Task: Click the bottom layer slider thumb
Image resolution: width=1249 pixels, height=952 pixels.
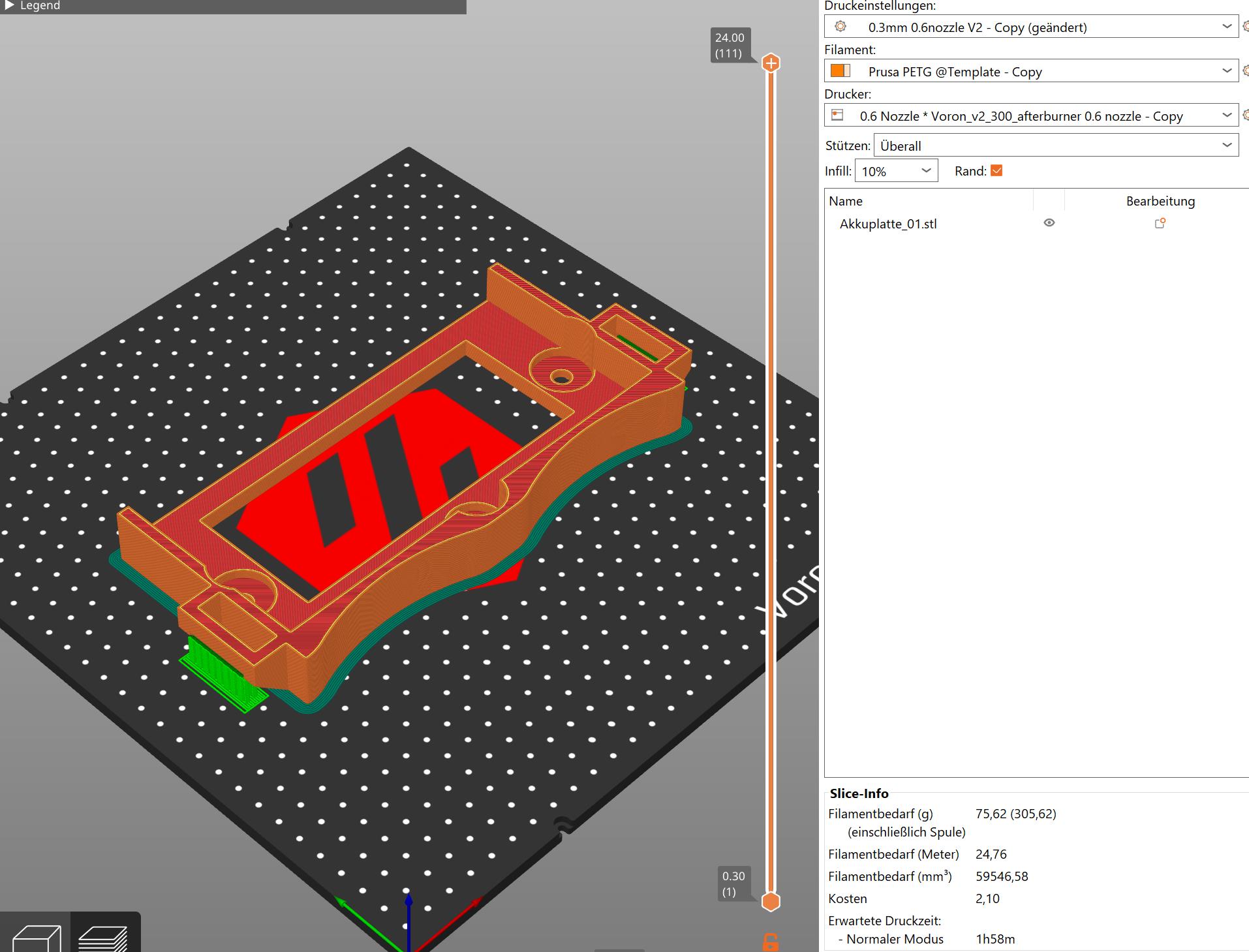Action: [x=771, y=901]
